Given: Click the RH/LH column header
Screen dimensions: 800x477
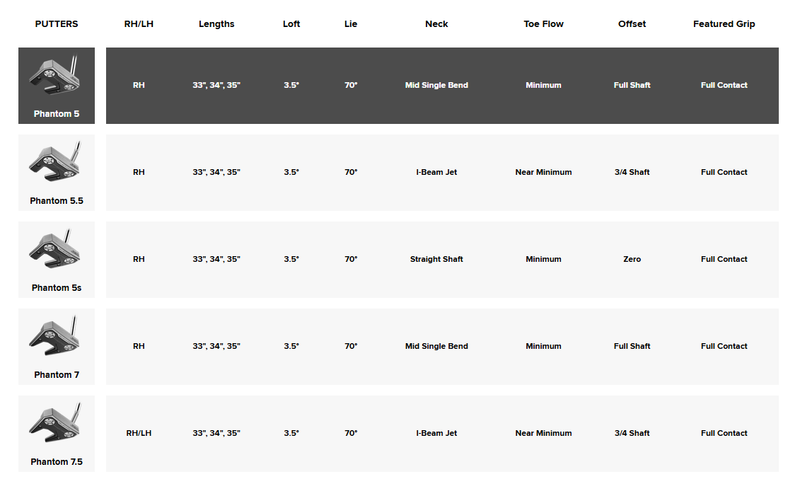Looking at the screenshot, I should coord(139,24).
